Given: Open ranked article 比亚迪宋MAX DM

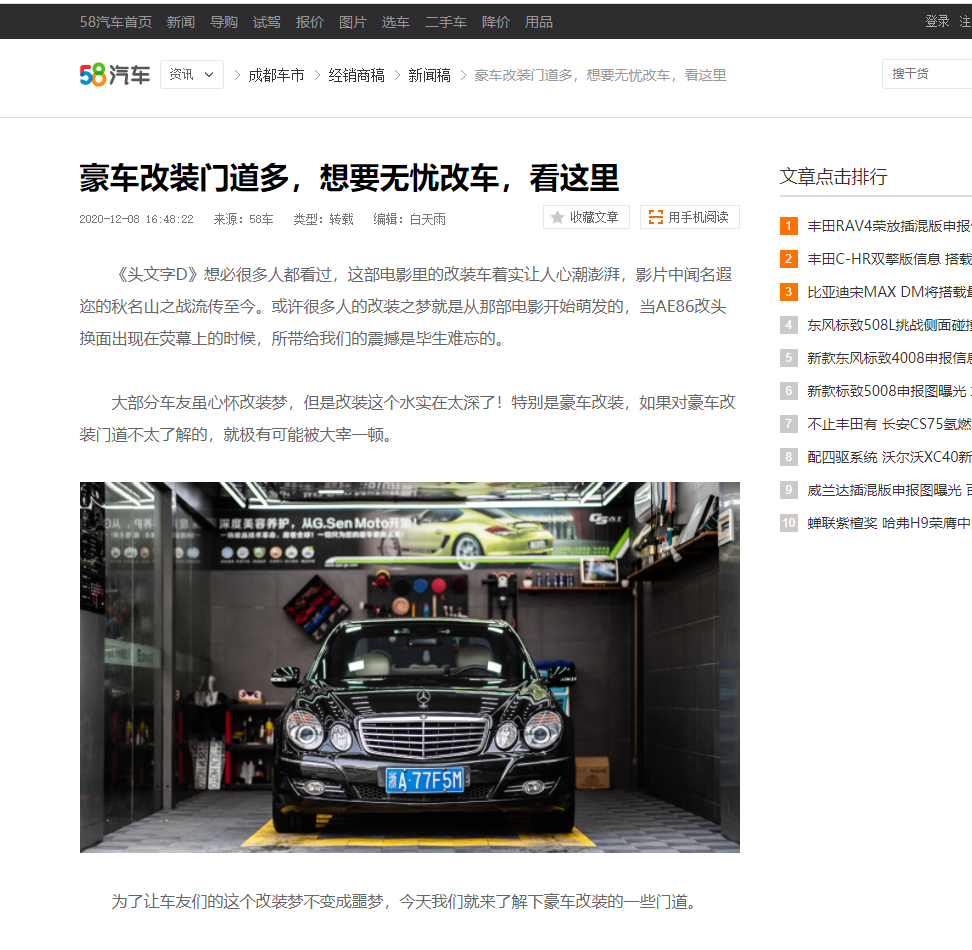Looking at the screenshot, I should tap(889, 292).
